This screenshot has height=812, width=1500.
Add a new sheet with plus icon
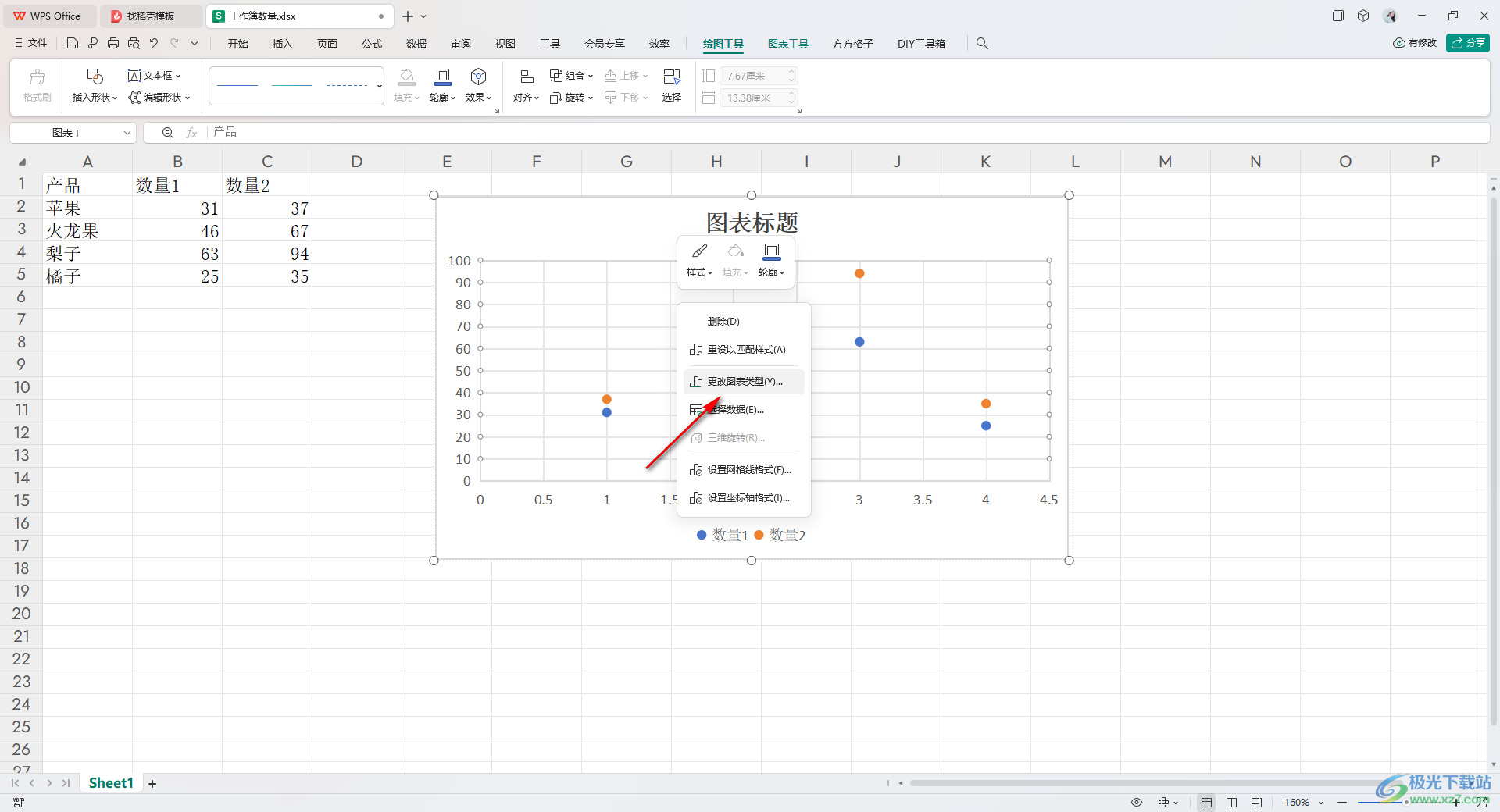152,784
